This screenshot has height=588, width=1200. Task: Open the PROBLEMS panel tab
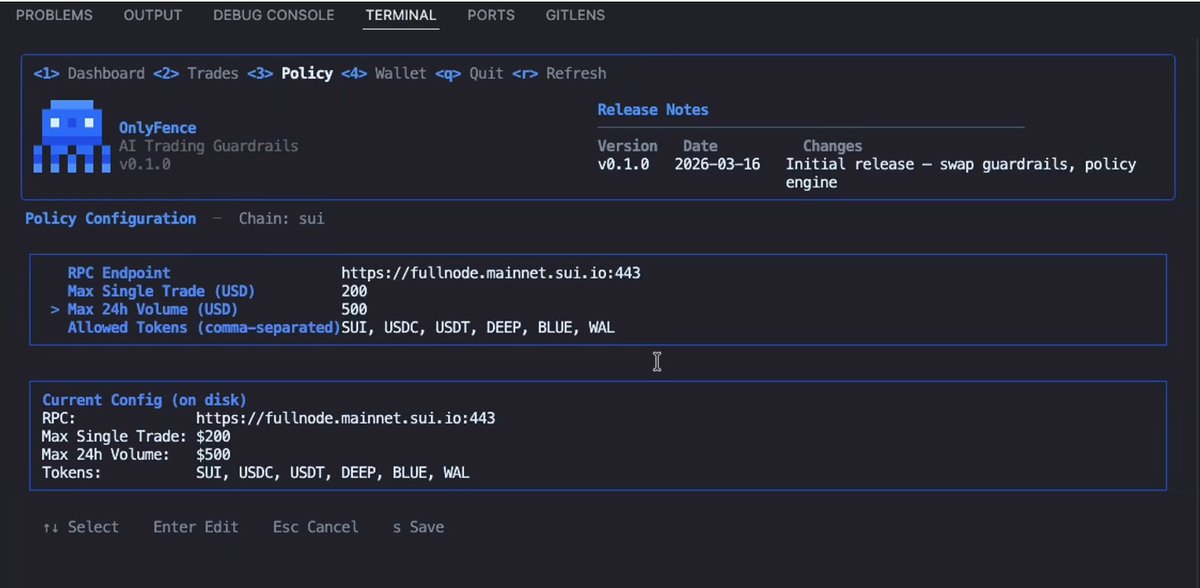(x=54, y=15)
